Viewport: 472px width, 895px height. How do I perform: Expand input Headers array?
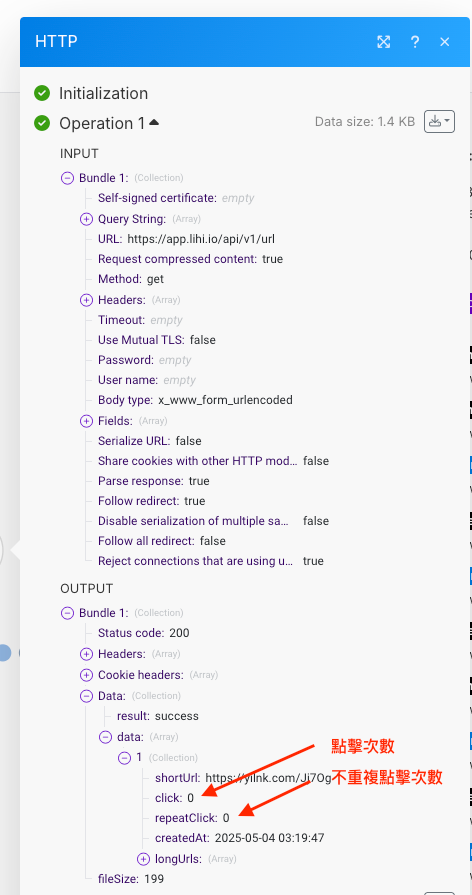click(86, 300)
